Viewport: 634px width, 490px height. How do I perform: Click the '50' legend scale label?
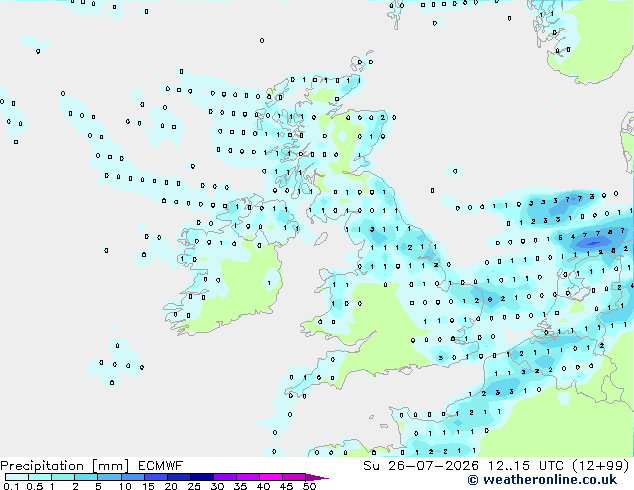tap(309, 486)
